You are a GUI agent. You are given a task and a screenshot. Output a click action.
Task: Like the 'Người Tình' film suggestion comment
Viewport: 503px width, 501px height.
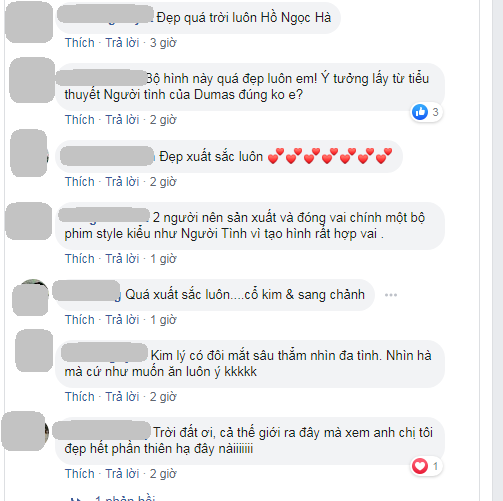point(80,259)
